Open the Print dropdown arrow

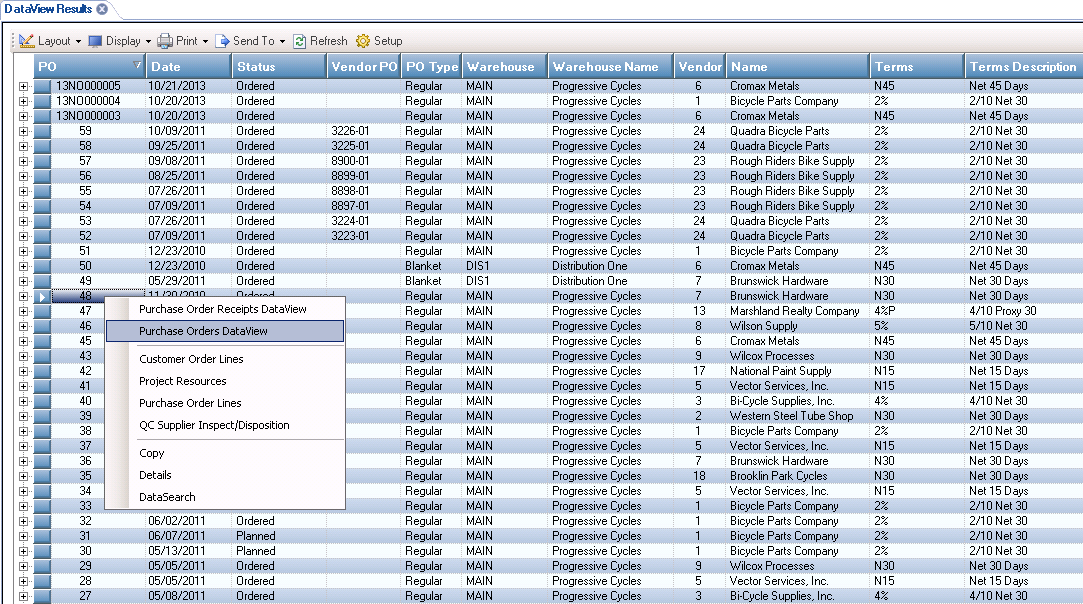click(205, 41)
